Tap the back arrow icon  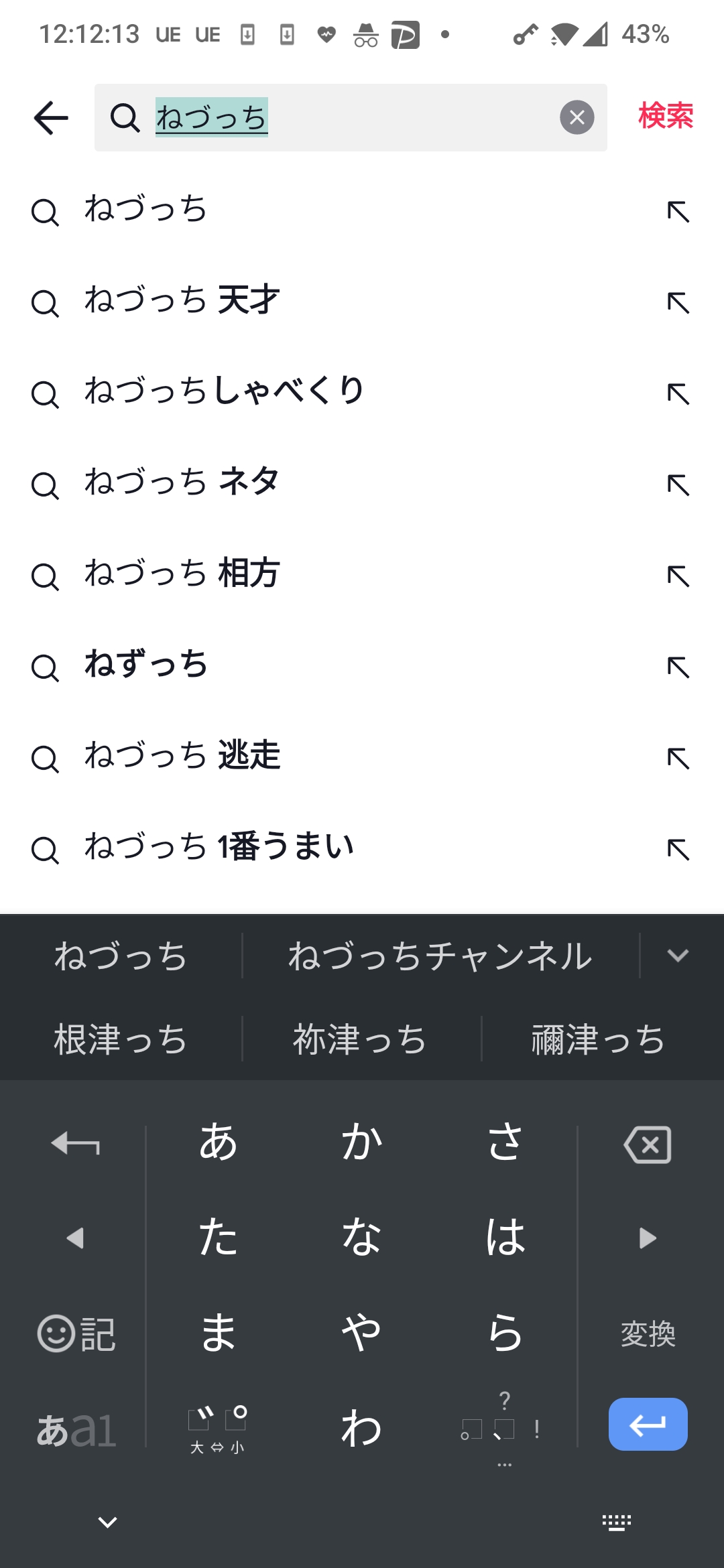coord(51,118)
